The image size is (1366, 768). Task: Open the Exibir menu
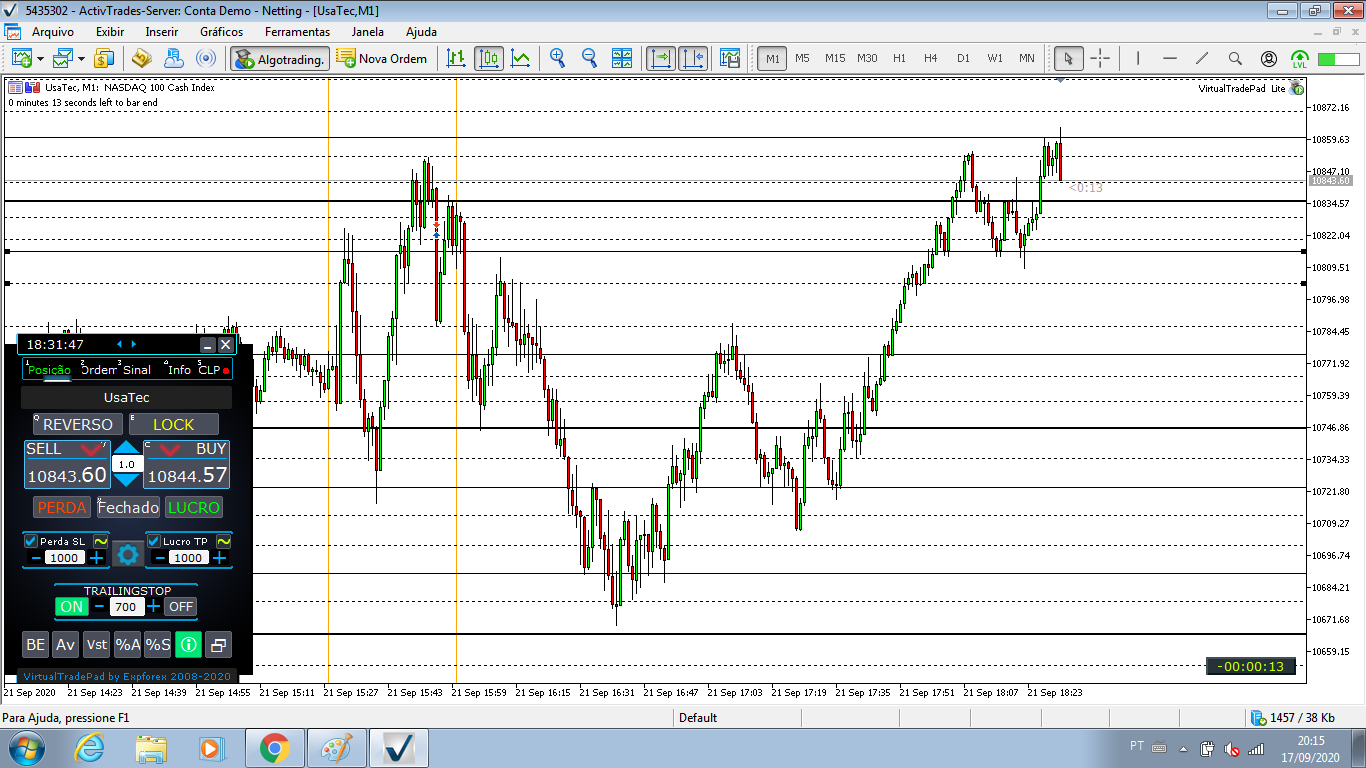coord(110,32)
